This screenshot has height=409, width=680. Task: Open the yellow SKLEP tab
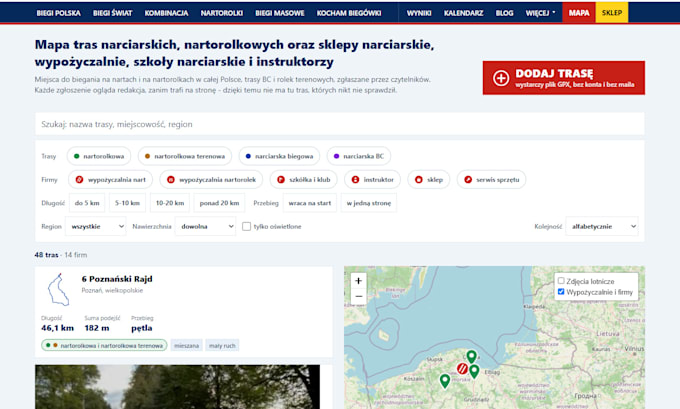pos(612,13)
